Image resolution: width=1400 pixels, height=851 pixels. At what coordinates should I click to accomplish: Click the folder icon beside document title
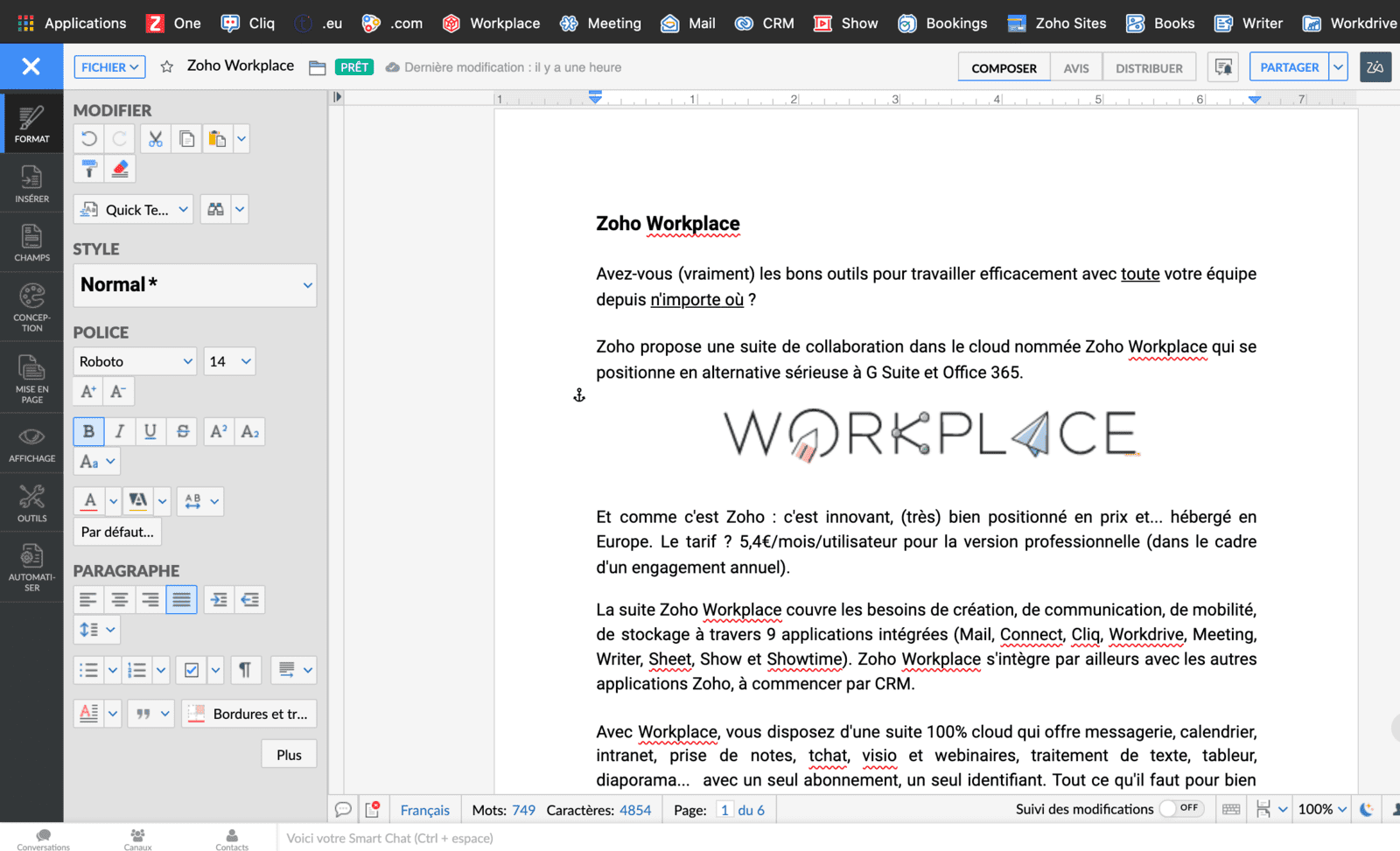pyautogui.click(x=318, y=67)
